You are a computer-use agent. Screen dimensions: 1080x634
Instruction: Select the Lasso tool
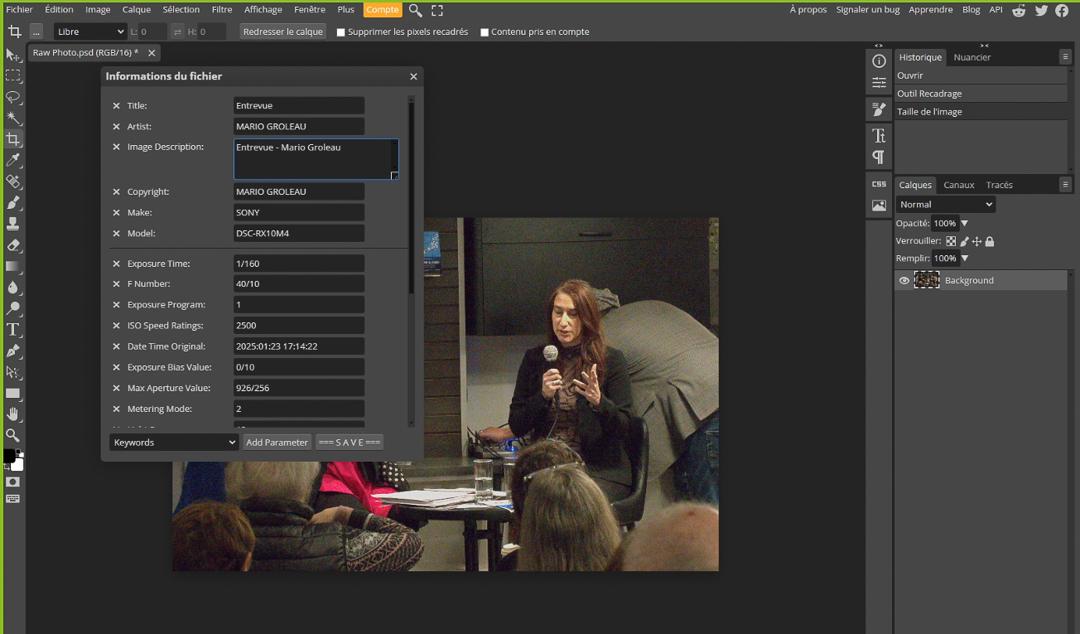point(13,97)
